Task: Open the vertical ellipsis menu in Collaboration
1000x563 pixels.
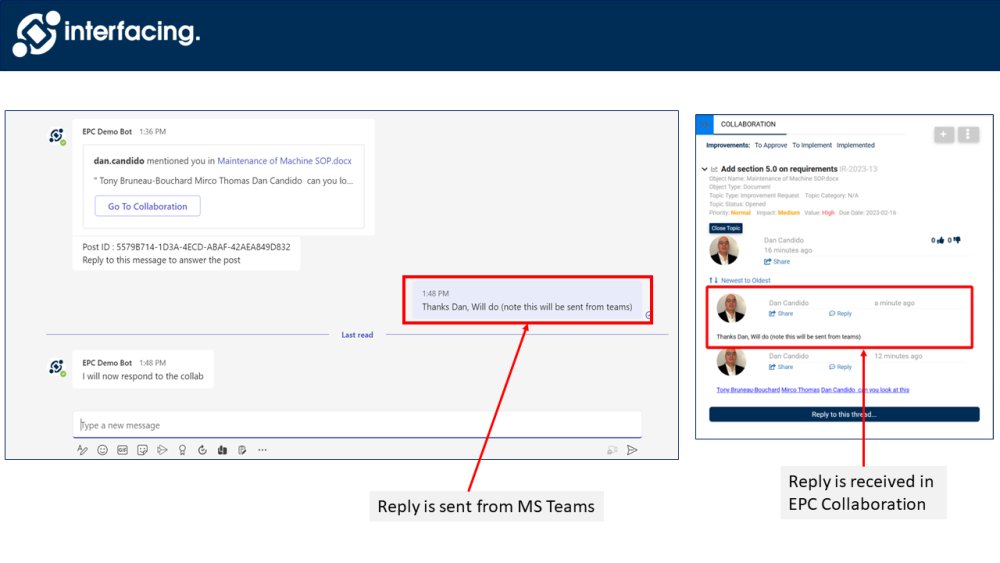Action: coord(968,134)
